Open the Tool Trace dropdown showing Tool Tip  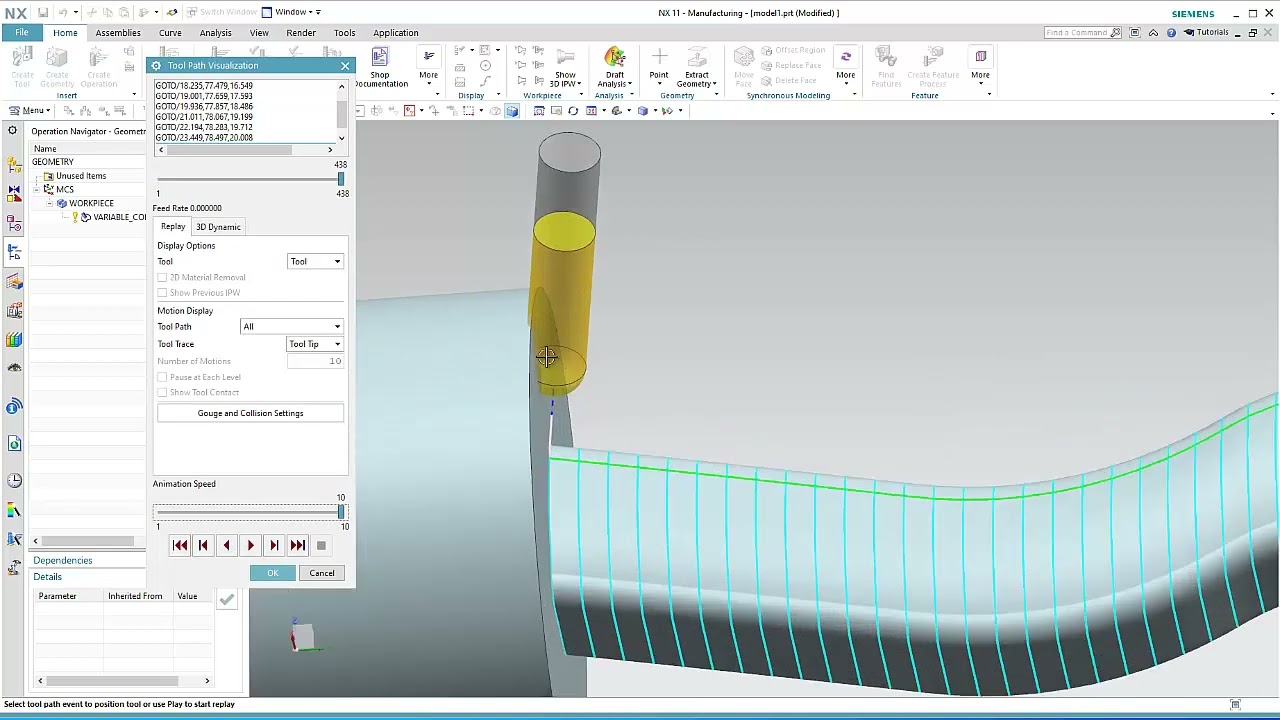click(x=315, y=344)
